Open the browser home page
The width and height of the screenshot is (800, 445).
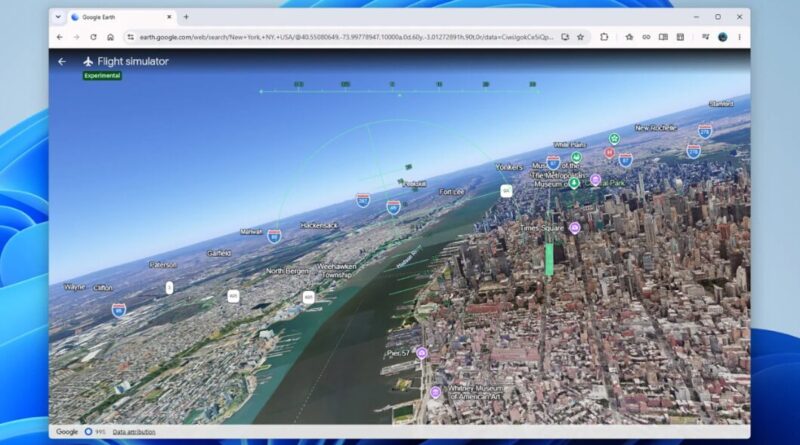click(x=110, y=37)
